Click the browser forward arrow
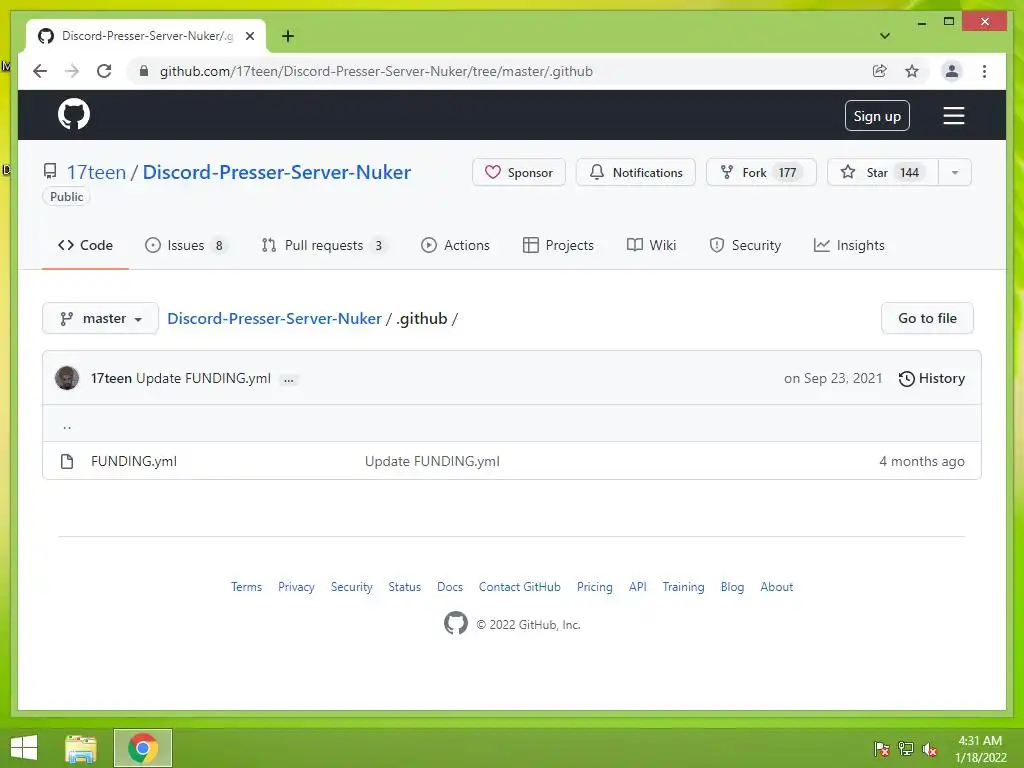1024x768 pixels. pyautogui.click(x=72, y=71)
